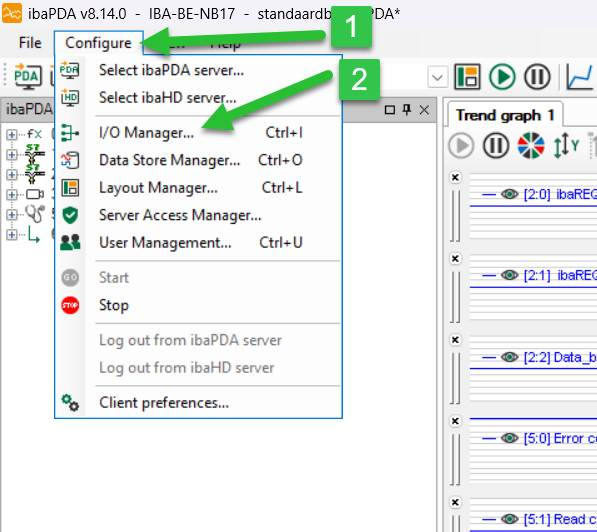Toggle eye visibility for signal [5:0] Error

tap(509, 438)
